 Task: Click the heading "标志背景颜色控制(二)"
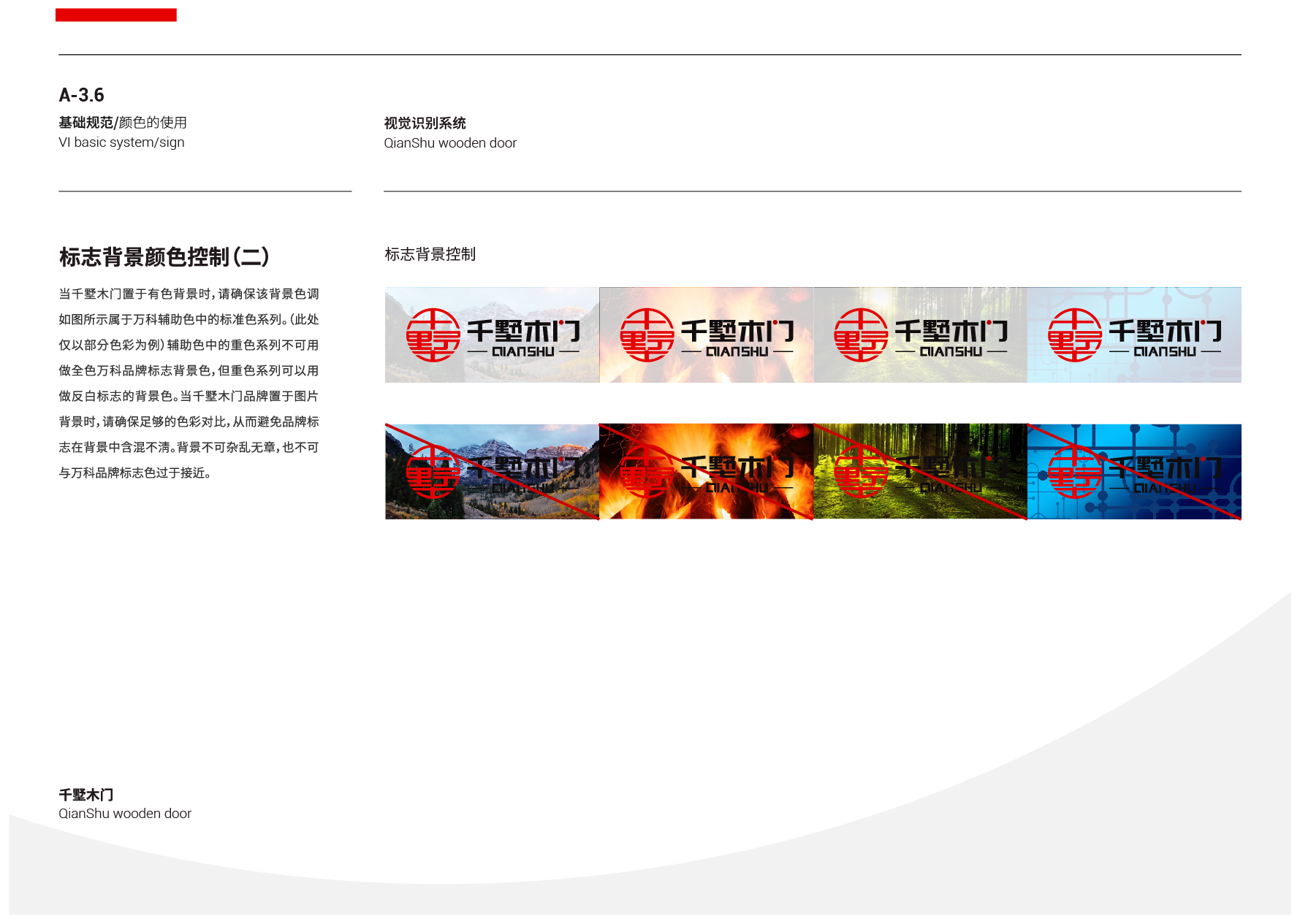pyautogui.click(x=164, y=257)
